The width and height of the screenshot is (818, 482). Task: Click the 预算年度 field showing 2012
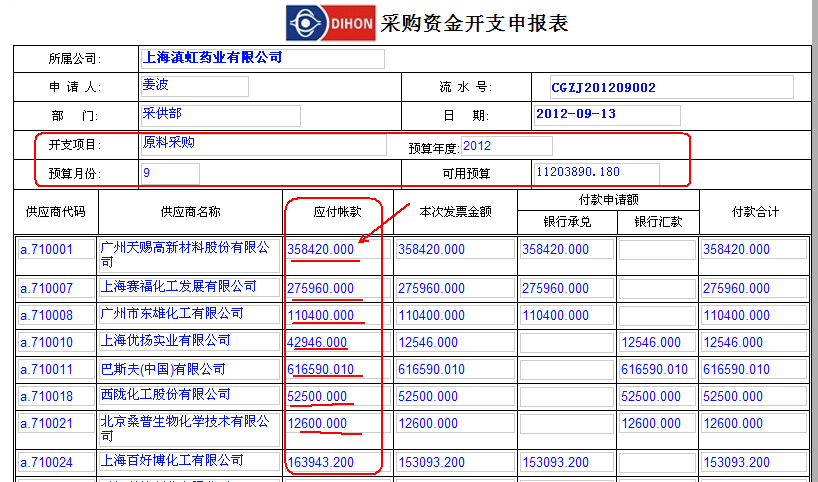pyautogui.click(x=506, y=146)
